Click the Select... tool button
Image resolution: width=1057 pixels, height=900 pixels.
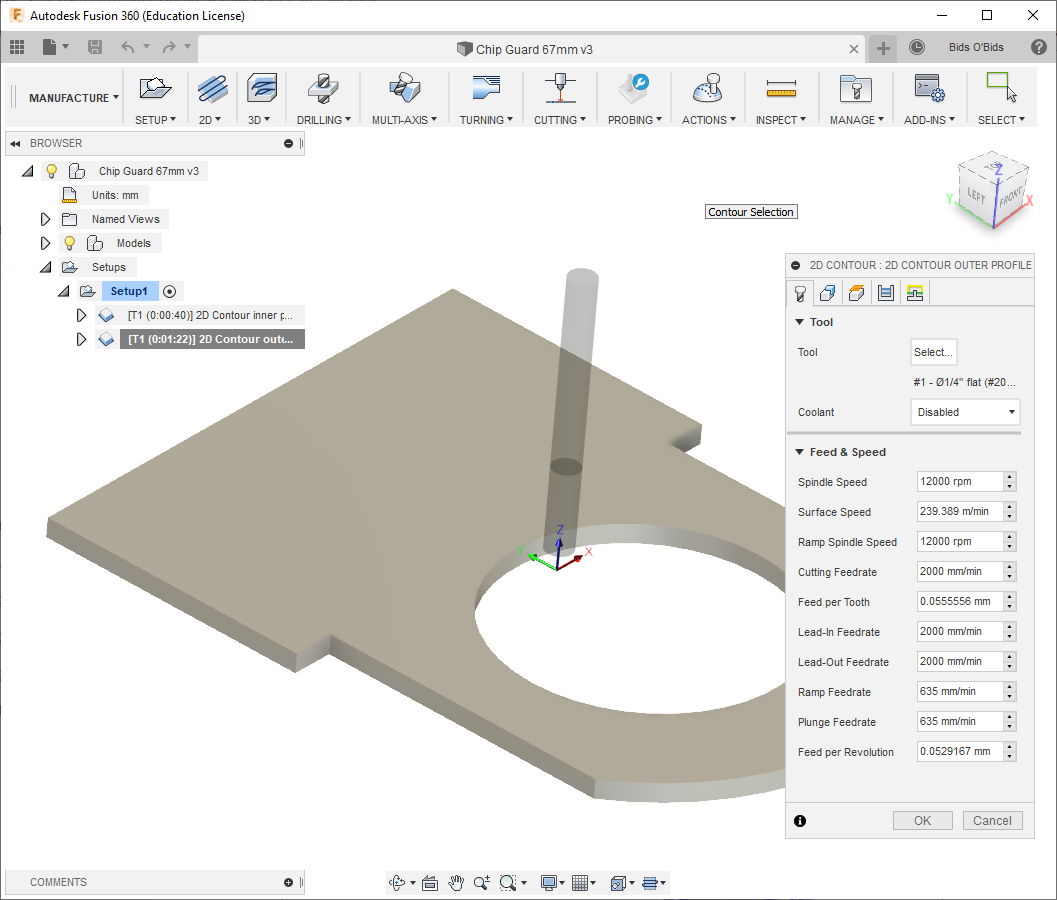(x=934, y=352)
